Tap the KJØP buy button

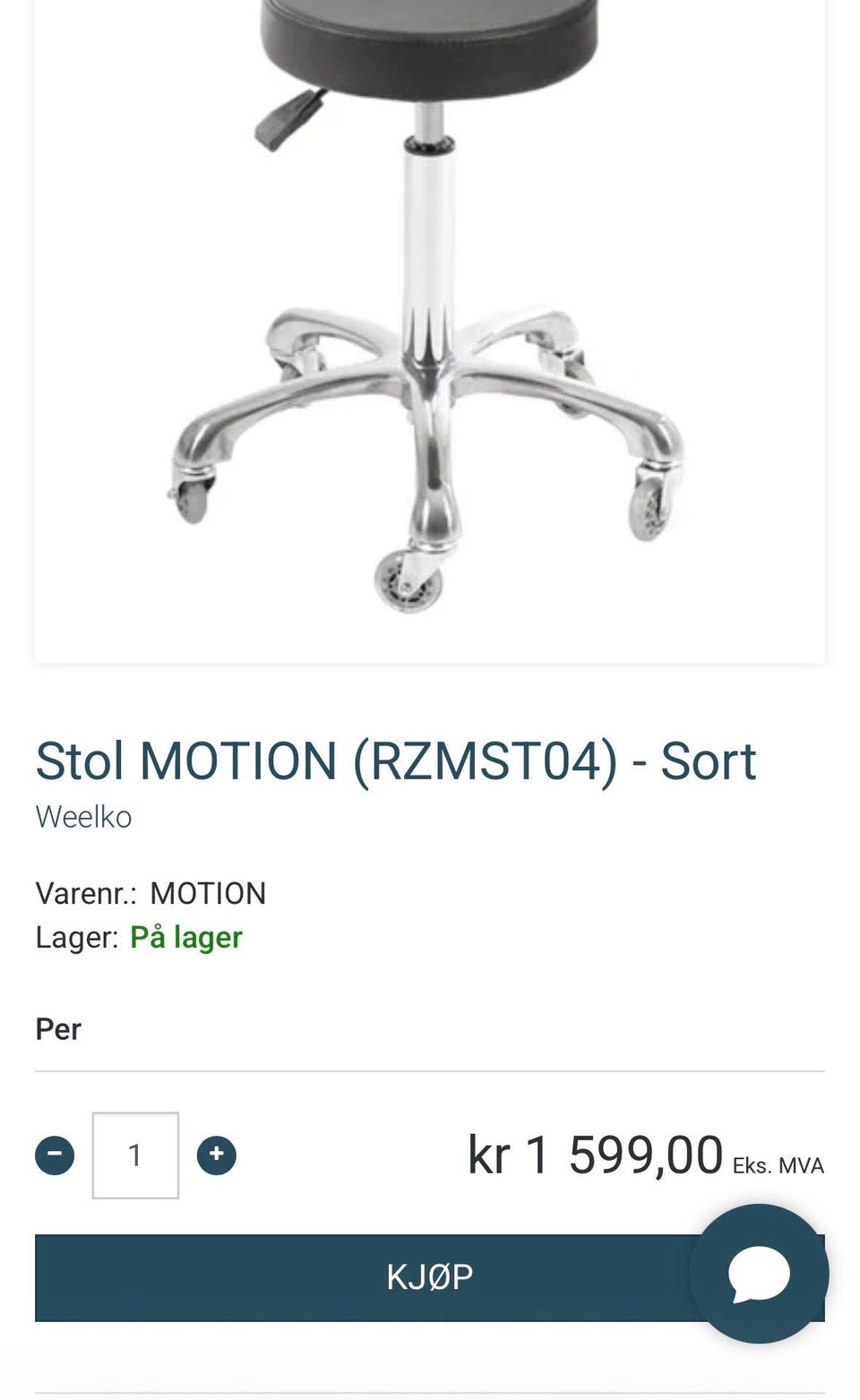(430, 1277)
